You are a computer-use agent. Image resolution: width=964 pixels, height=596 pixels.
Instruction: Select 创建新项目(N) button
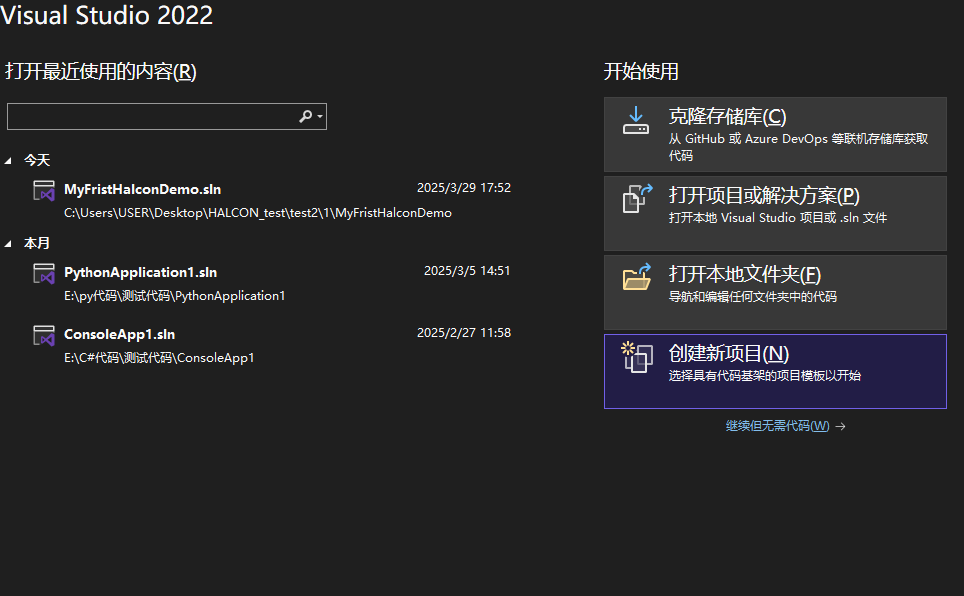point(775,372)
